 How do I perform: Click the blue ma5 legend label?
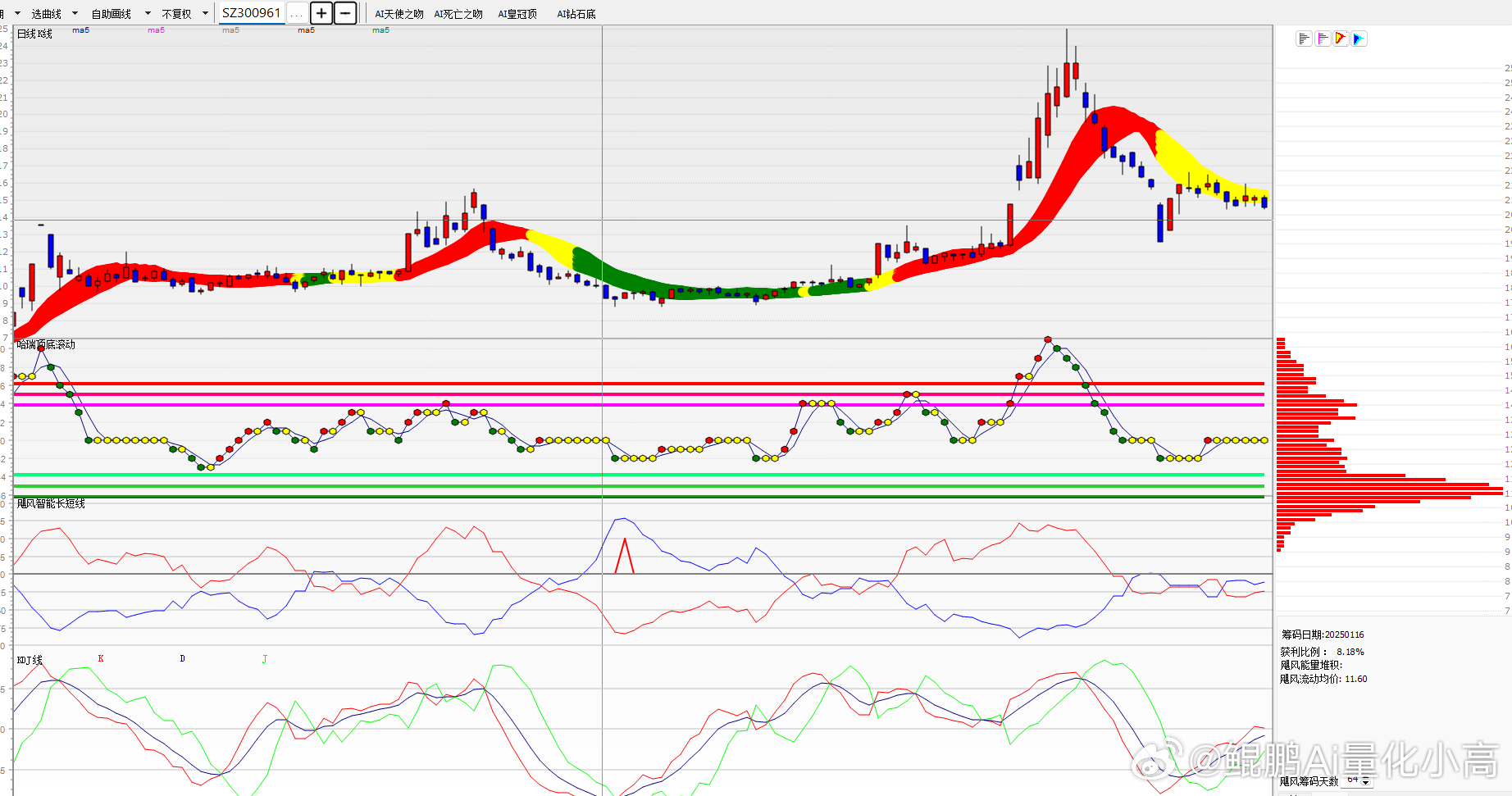click(x=80, y=30)
